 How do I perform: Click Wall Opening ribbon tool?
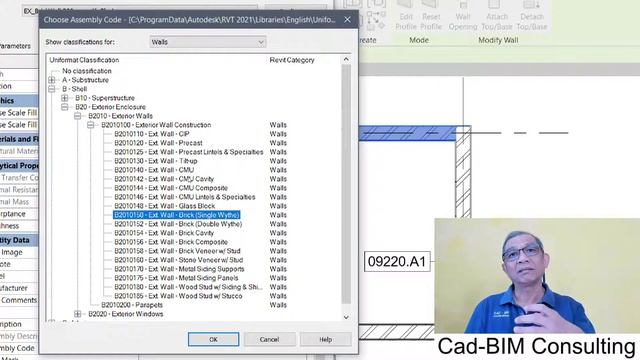(x=463, y=16)
